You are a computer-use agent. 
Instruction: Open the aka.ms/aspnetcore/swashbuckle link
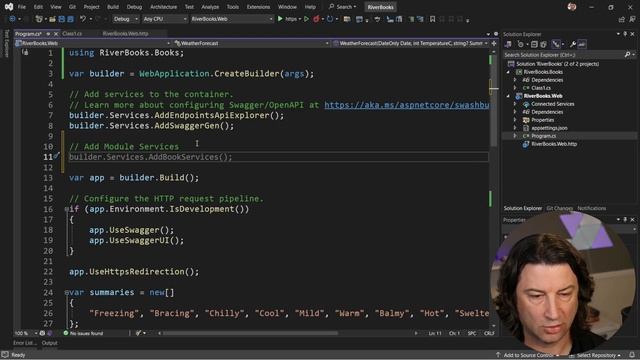[x=407, y=105]
